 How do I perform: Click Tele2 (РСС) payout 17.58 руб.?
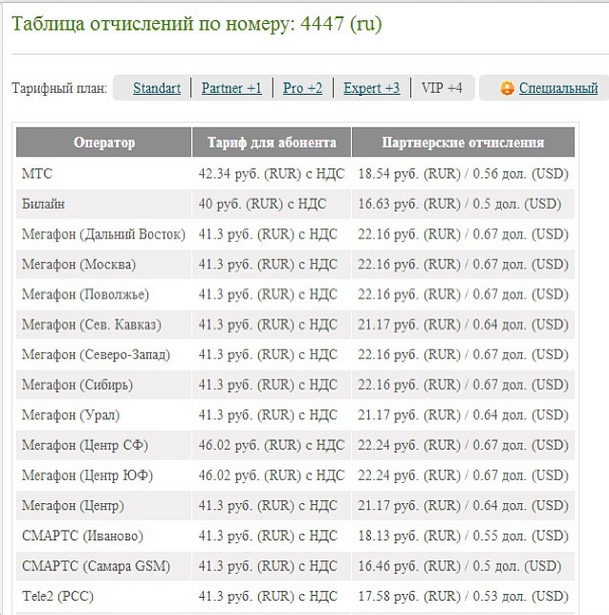[463, 596]
